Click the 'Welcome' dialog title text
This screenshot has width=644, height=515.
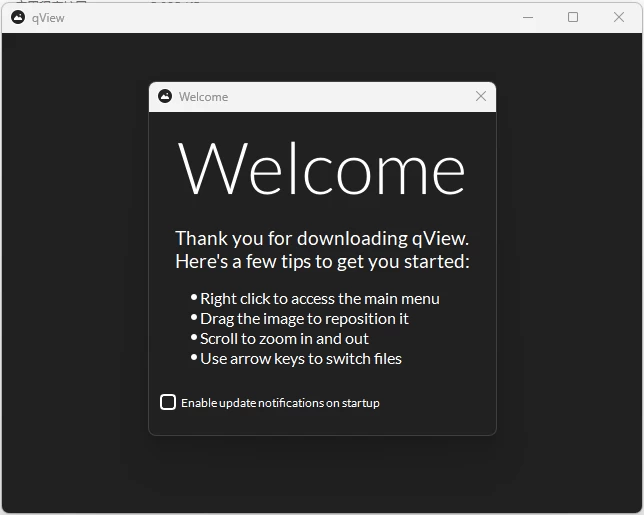[x=203, y=97]
